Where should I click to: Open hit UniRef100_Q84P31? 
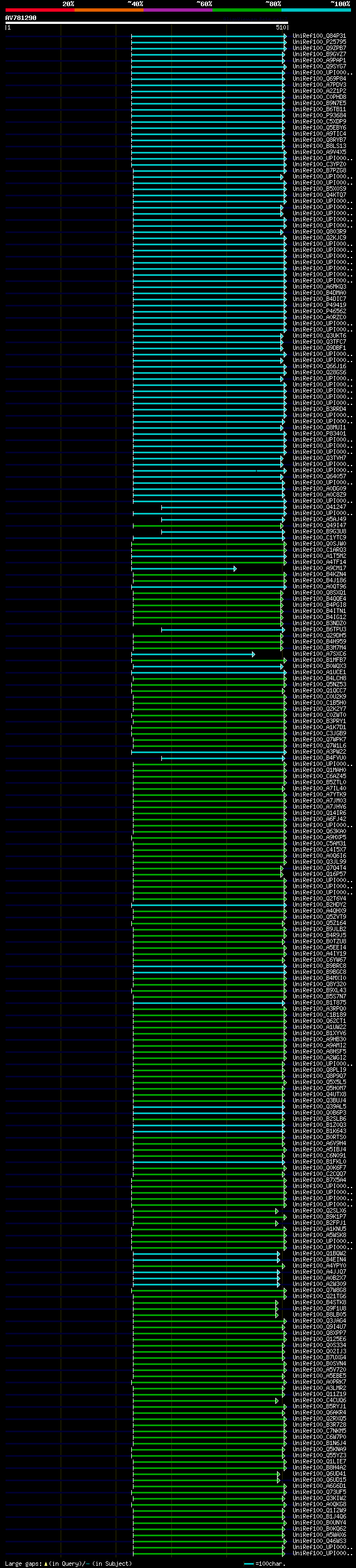[319, 36]
